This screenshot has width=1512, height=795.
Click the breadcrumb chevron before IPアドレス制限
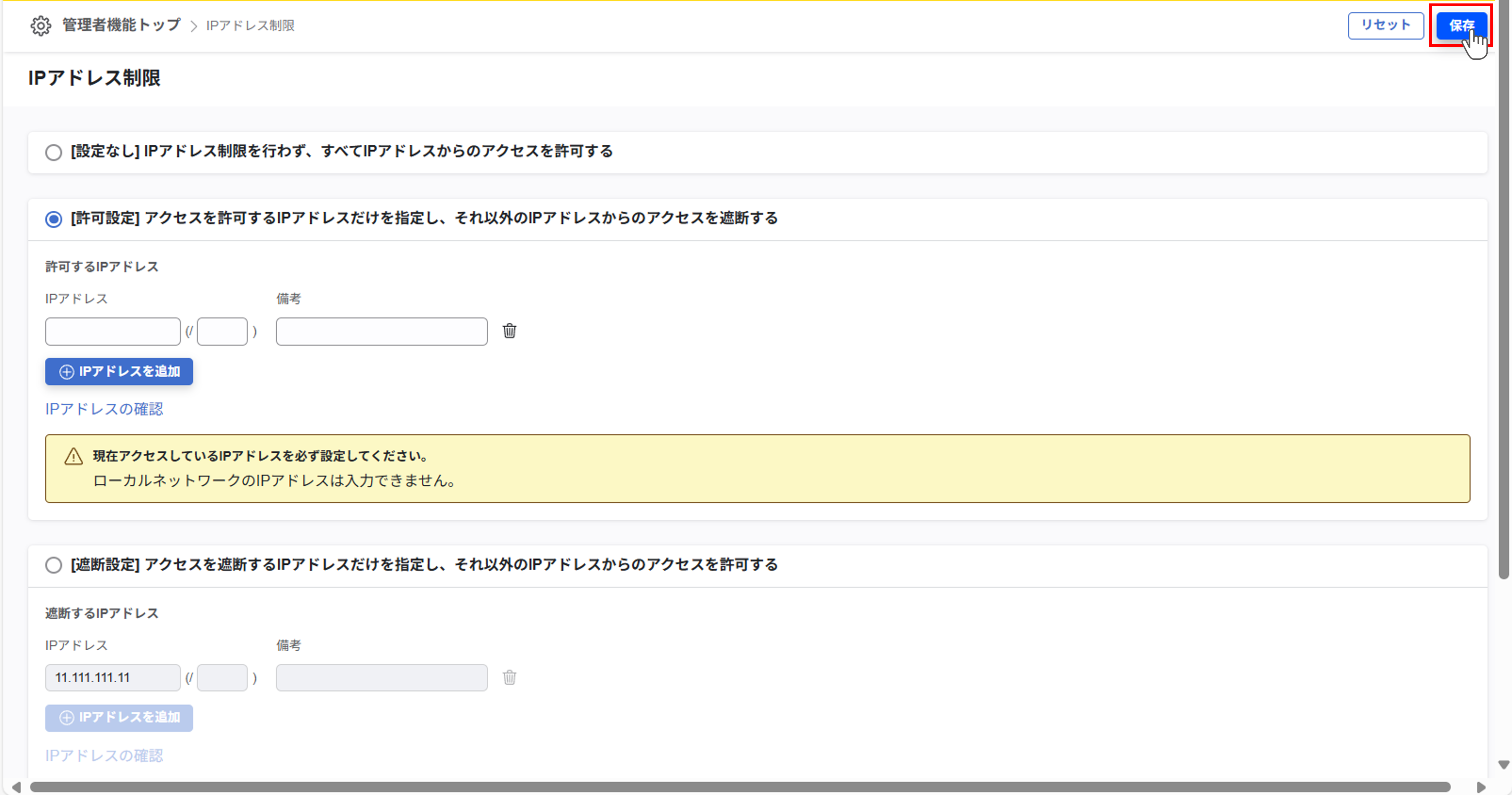194,26
